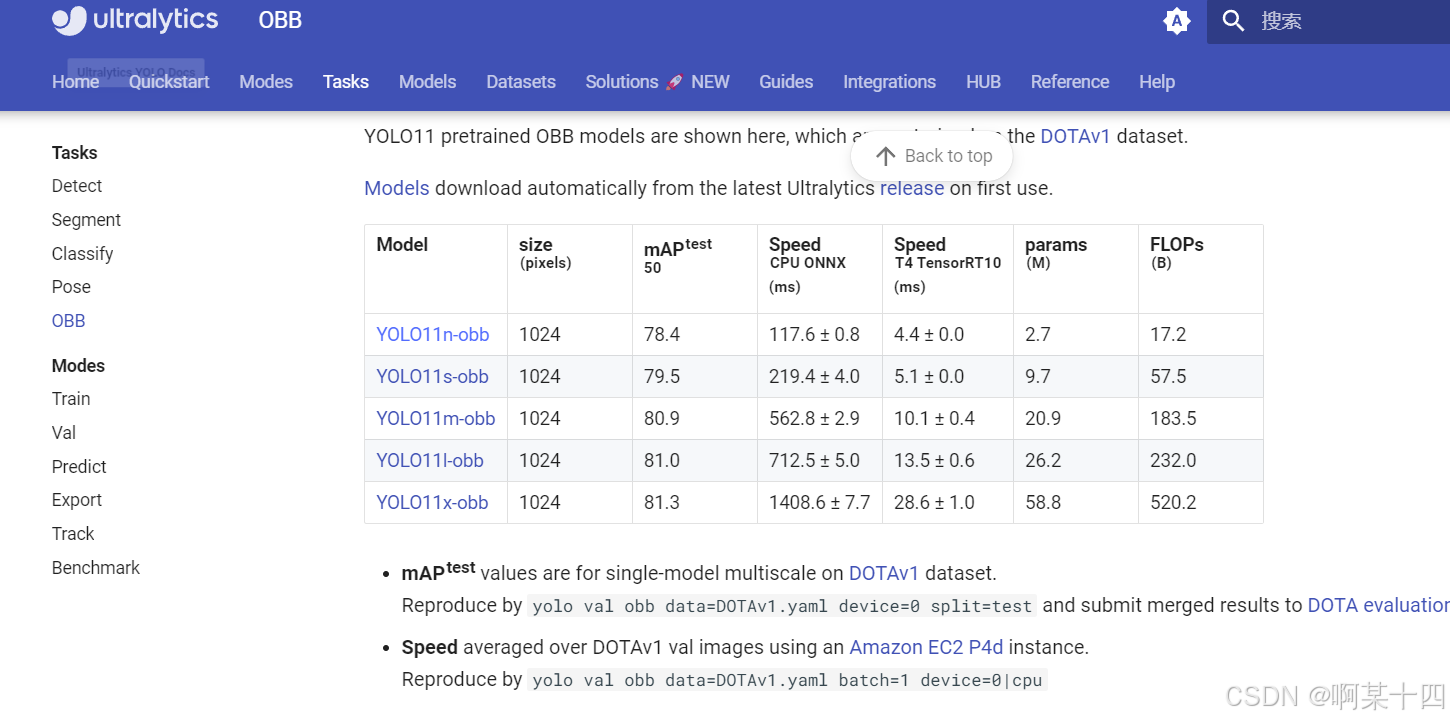
Task: Open Solutions NEW tab
Action: (x=658, y=82)
